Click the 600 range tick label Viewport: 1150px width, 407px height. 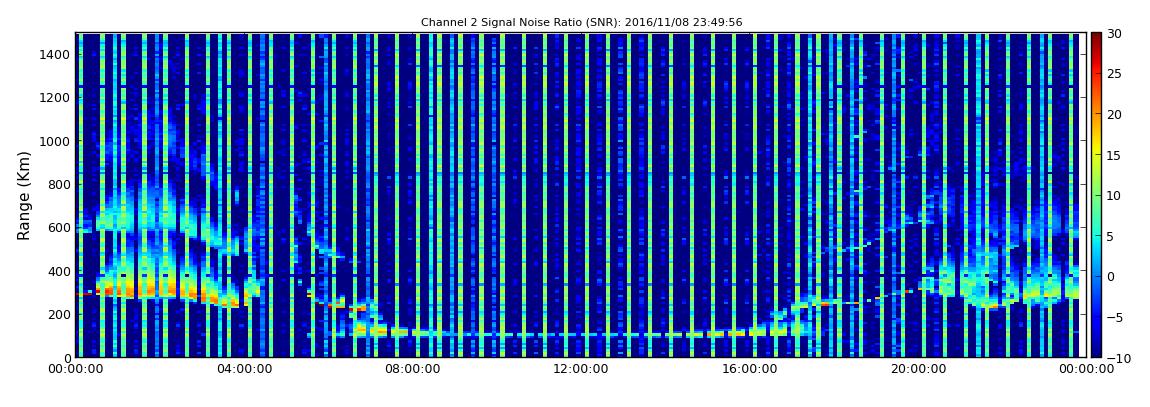pos(59,227)
